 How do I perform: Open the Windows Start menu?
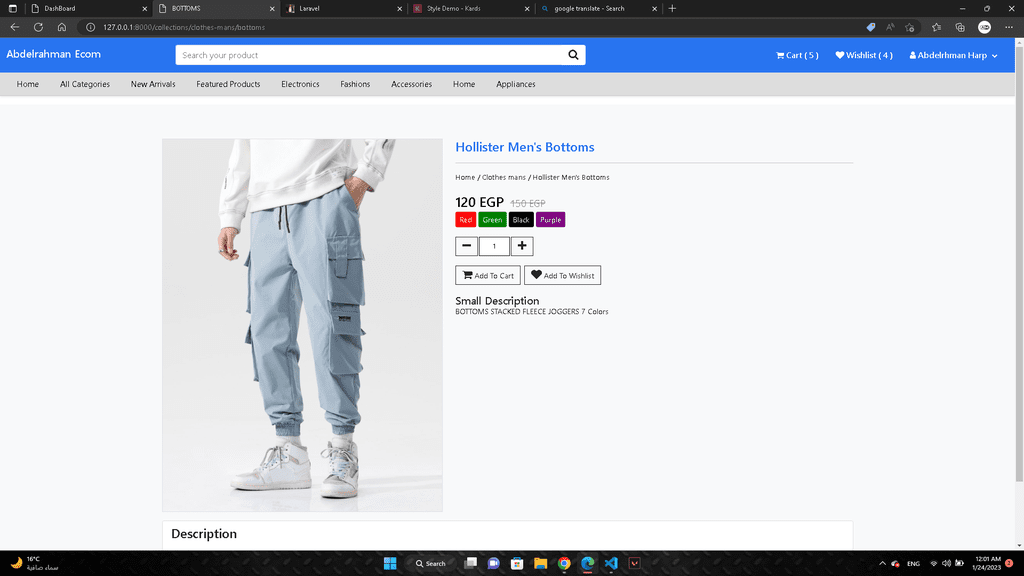point(390,564)
